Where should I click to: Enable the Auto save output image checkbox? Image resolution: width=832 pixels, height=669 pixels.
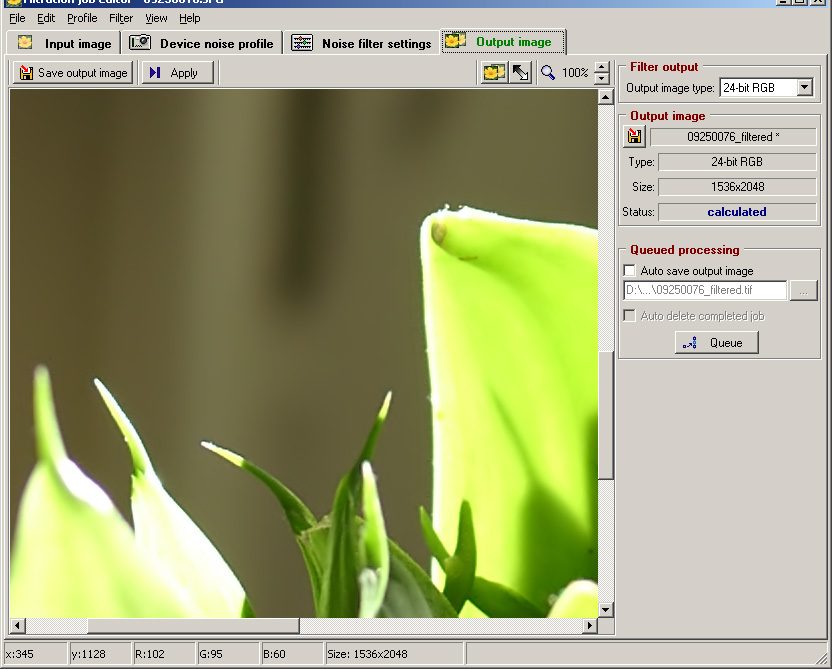(629, 271)
